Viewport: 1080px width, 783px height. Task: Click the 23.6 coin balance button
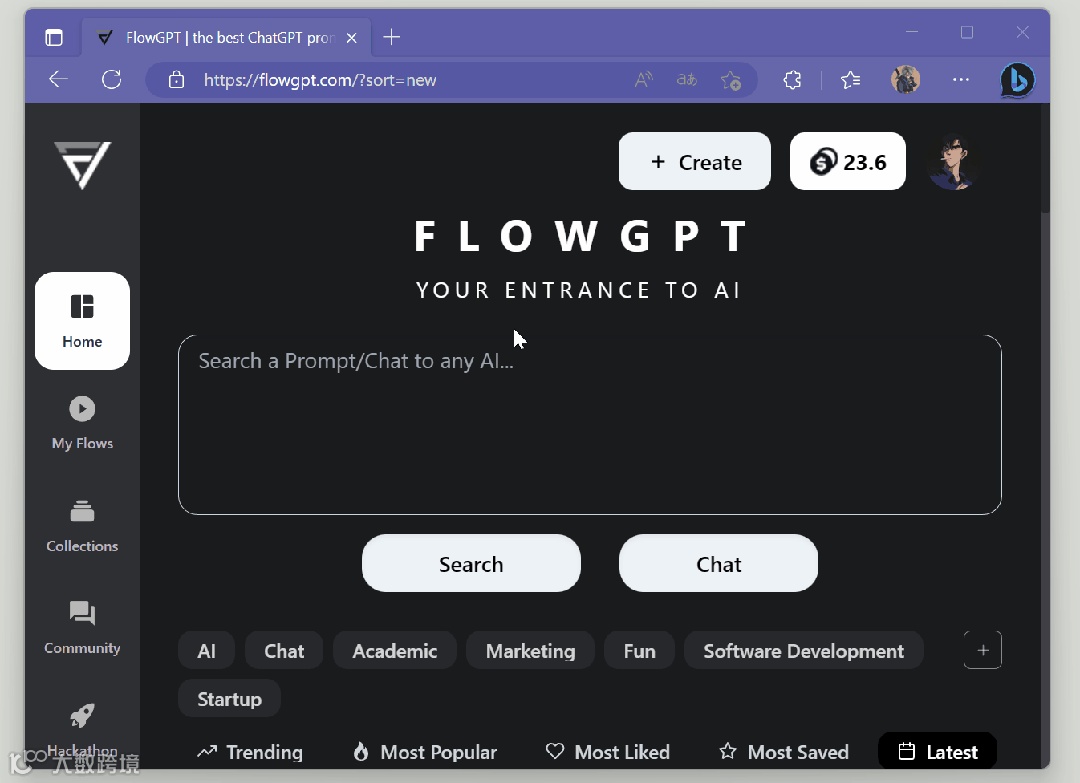click(x=848, y=161)
